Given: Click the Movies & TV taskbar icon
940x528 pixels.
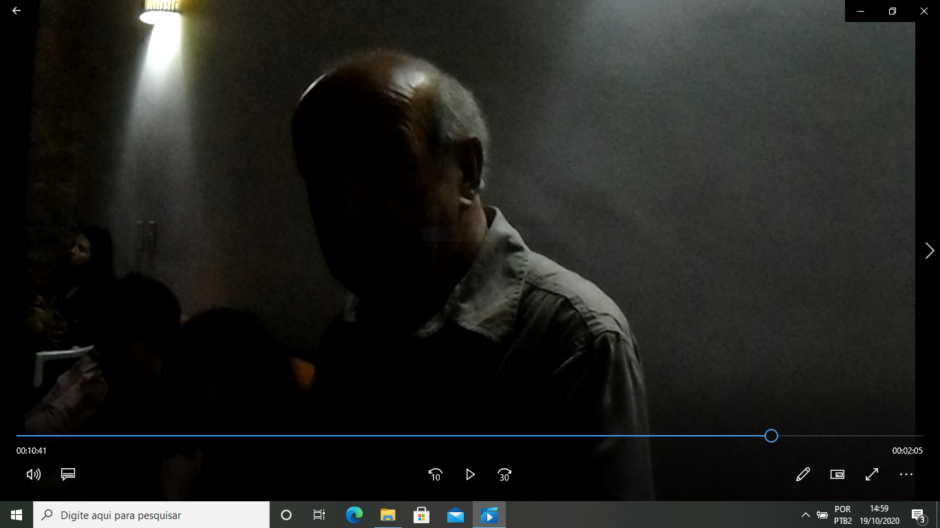Looking at the screenshot, I should point(489,515).
